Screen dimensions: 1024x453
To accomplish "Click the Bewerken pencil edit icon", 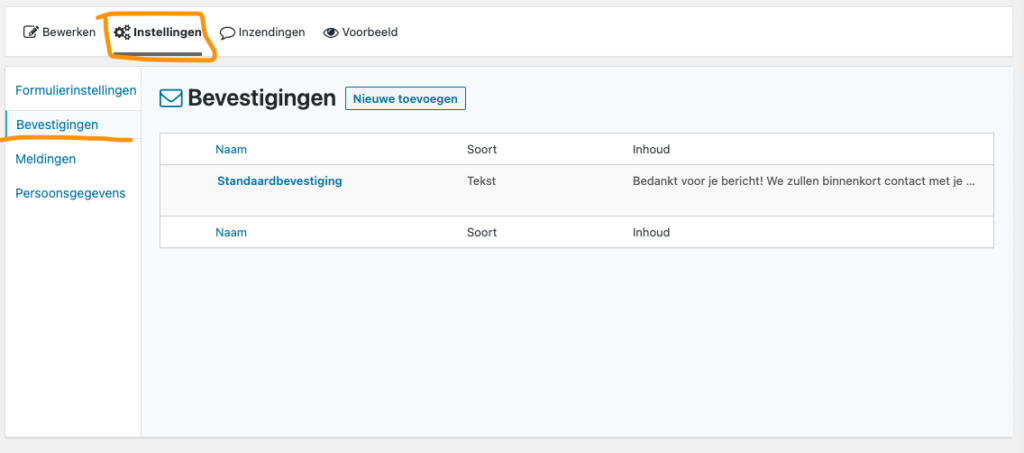I will tap(31, 32).
